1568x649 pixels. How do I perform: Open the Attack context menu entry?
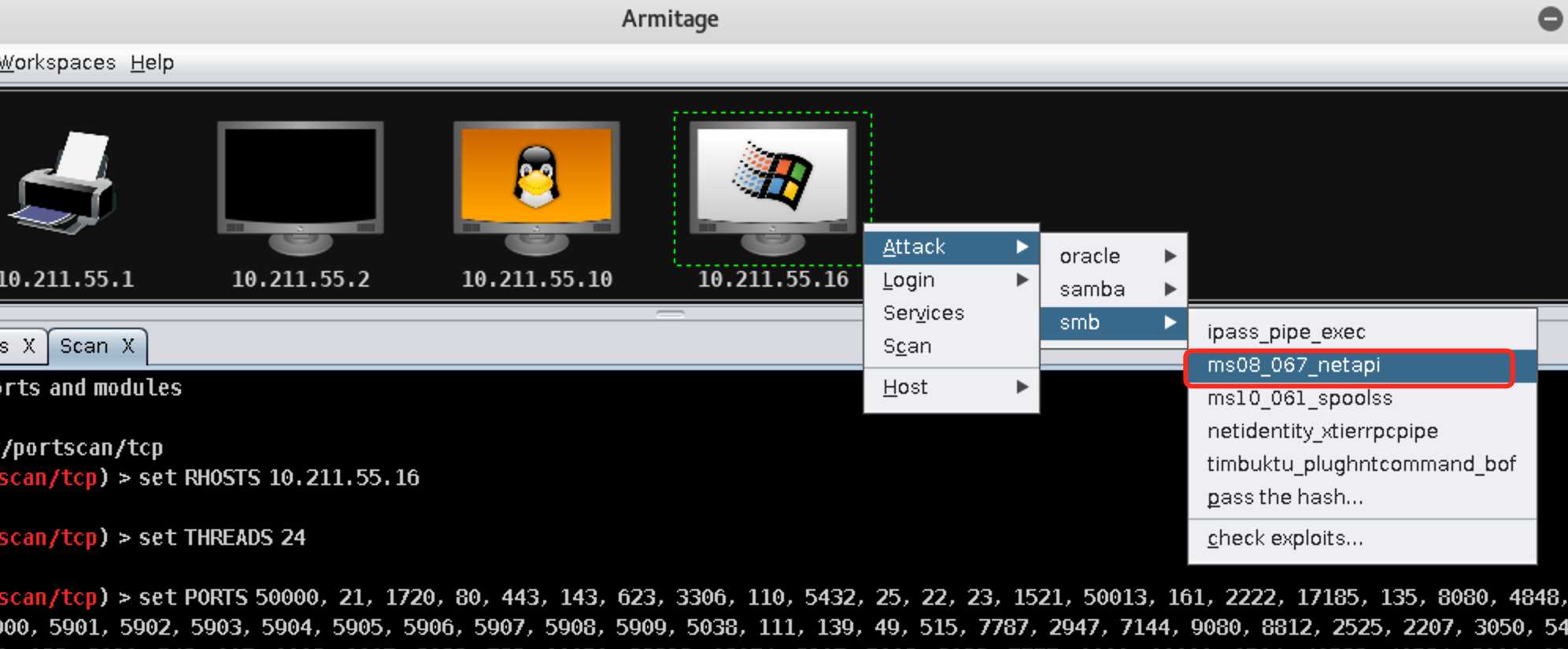[x=952, y=247]
